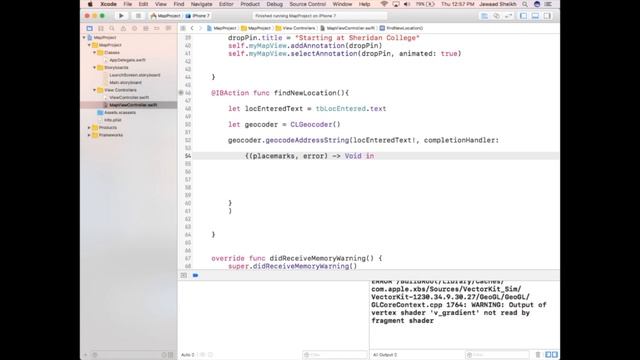Click the Spotlight search icon in menu bar
640x360 pixels.
pos(525,4)
